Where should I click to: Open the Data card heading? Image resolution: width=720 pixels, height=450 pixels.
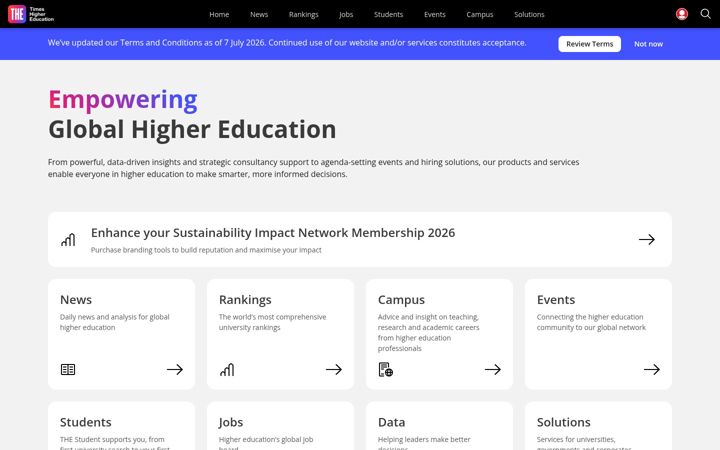pyautogui.click(x=391, y=422)
